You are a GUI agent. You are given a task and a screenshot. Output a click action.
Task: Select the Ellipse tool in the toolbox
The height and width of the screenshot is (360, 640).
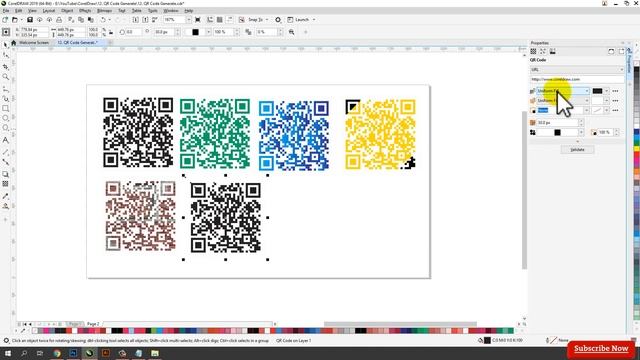(x=5, y=118)
